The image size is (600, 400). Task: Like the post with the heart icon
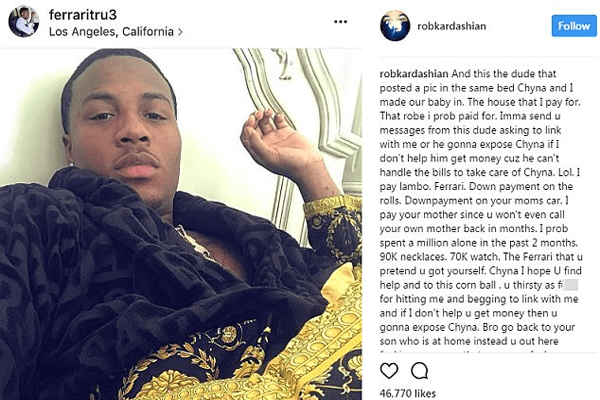(x=389, y=371)
